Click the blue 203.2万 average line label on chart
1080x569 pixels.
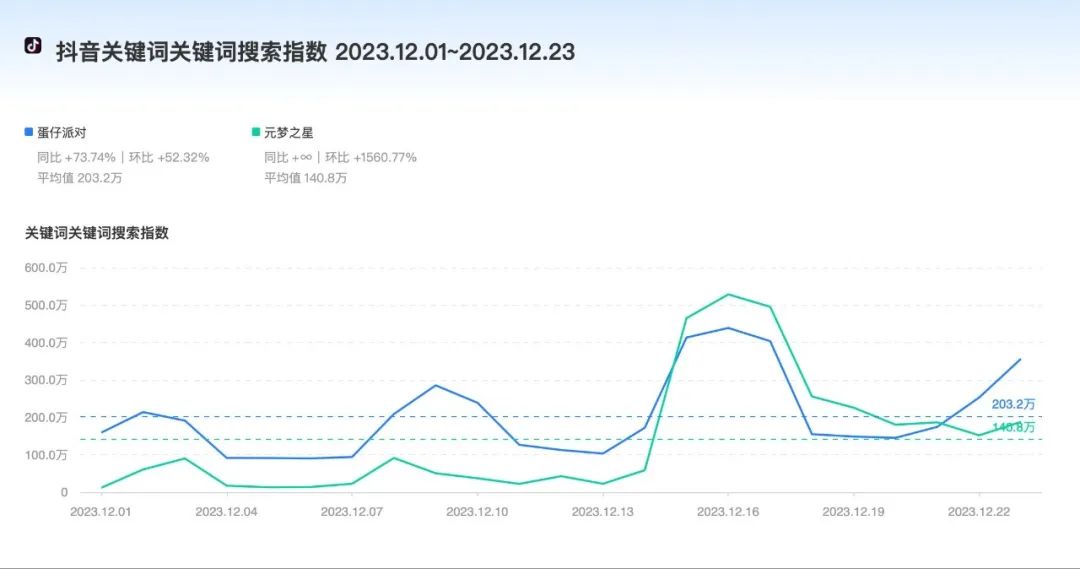click(x=1013, y=404)
